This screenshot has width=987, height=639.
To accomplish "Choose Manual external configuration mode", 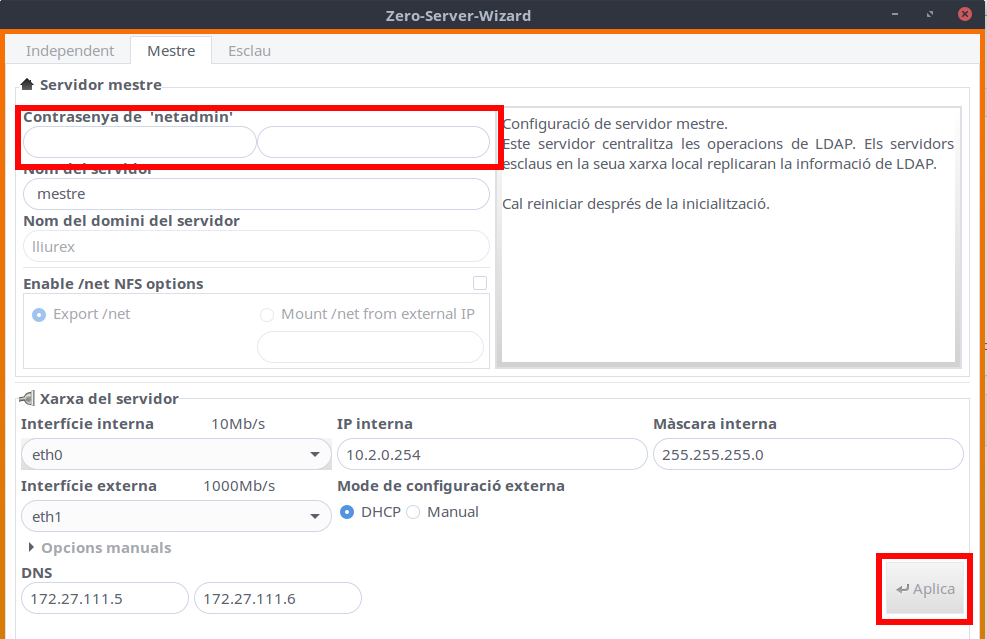I will coord(413,512).
